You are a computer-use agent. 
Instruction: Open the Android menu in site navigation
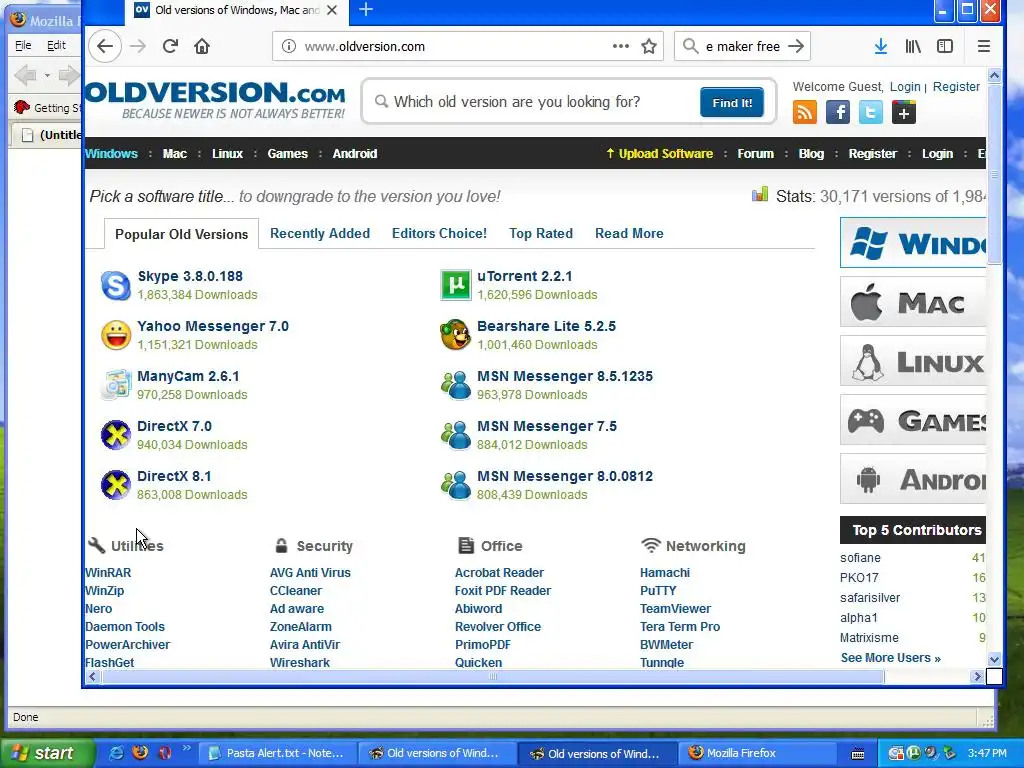tap(355, 154)
